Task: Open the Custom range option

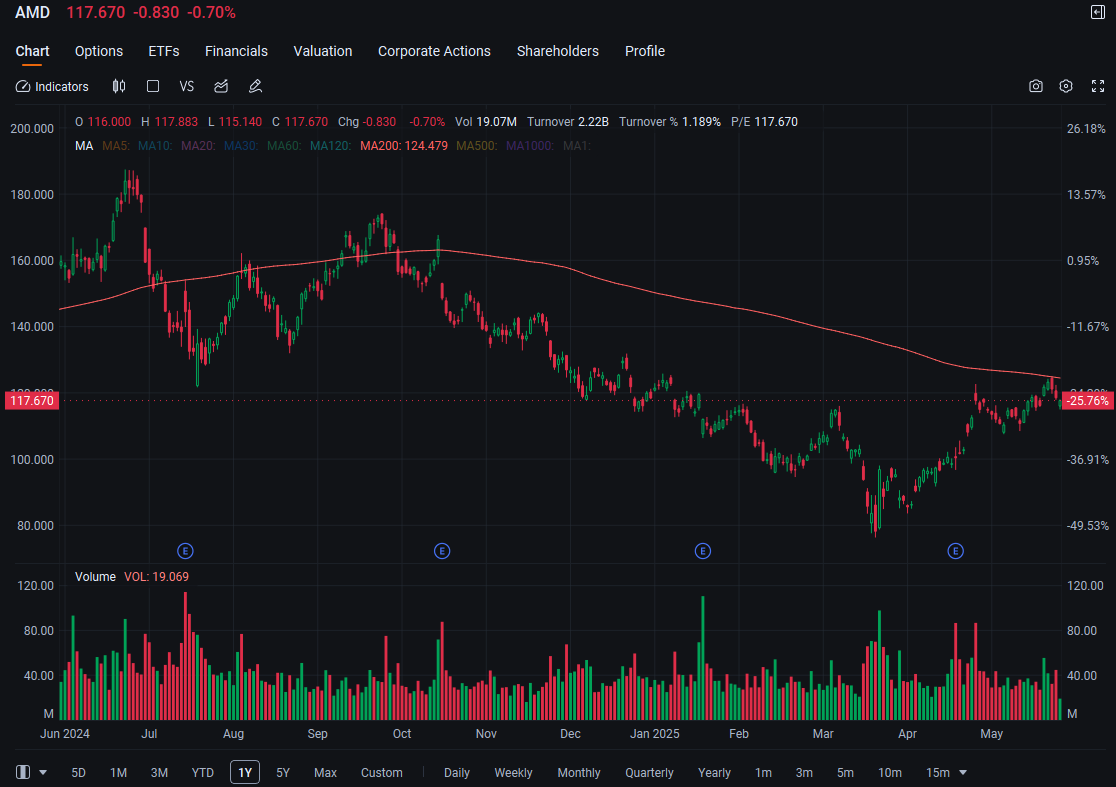Action: coord(381,772)
